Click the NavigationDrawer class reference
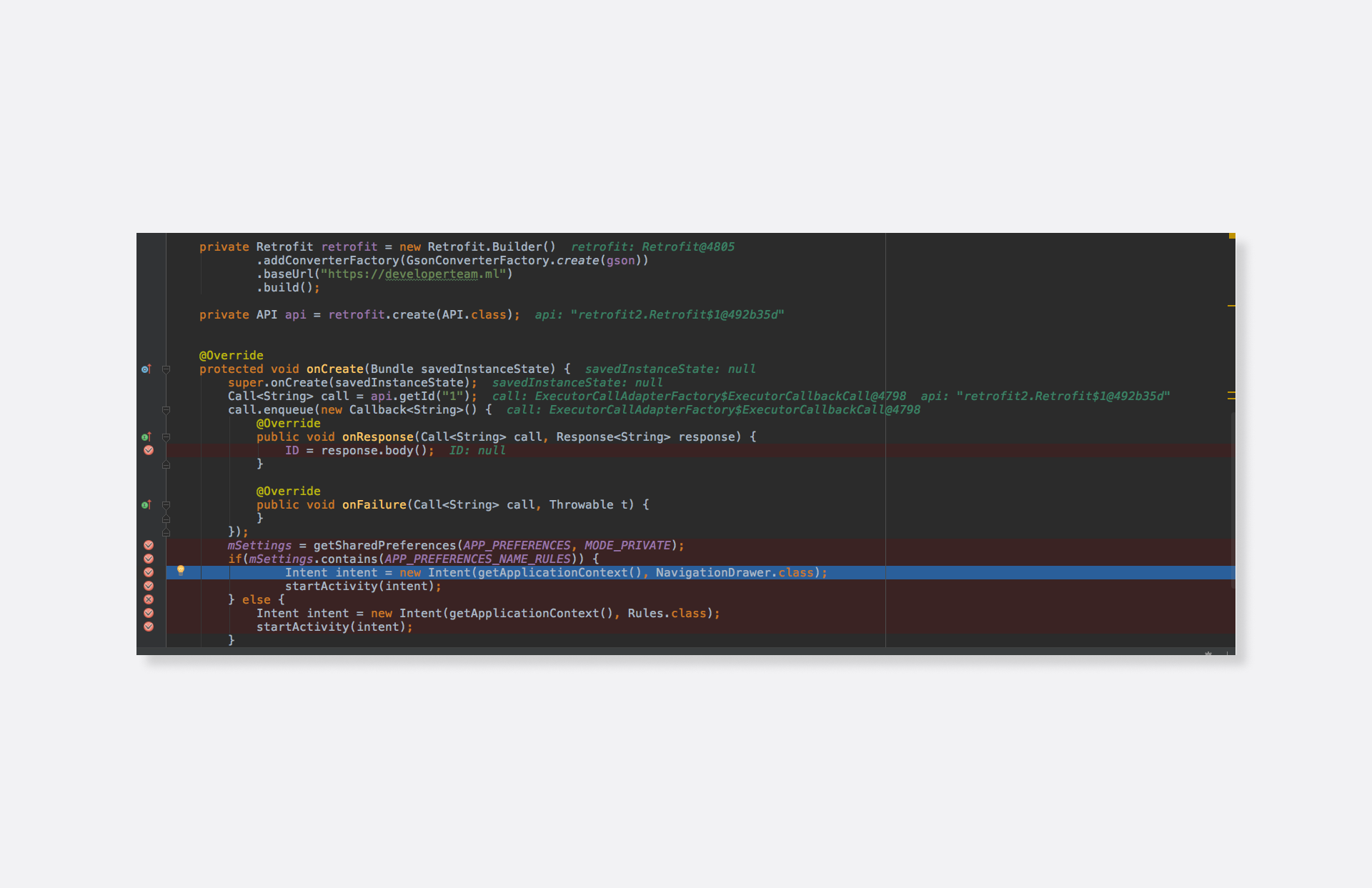 coord(712,573)
